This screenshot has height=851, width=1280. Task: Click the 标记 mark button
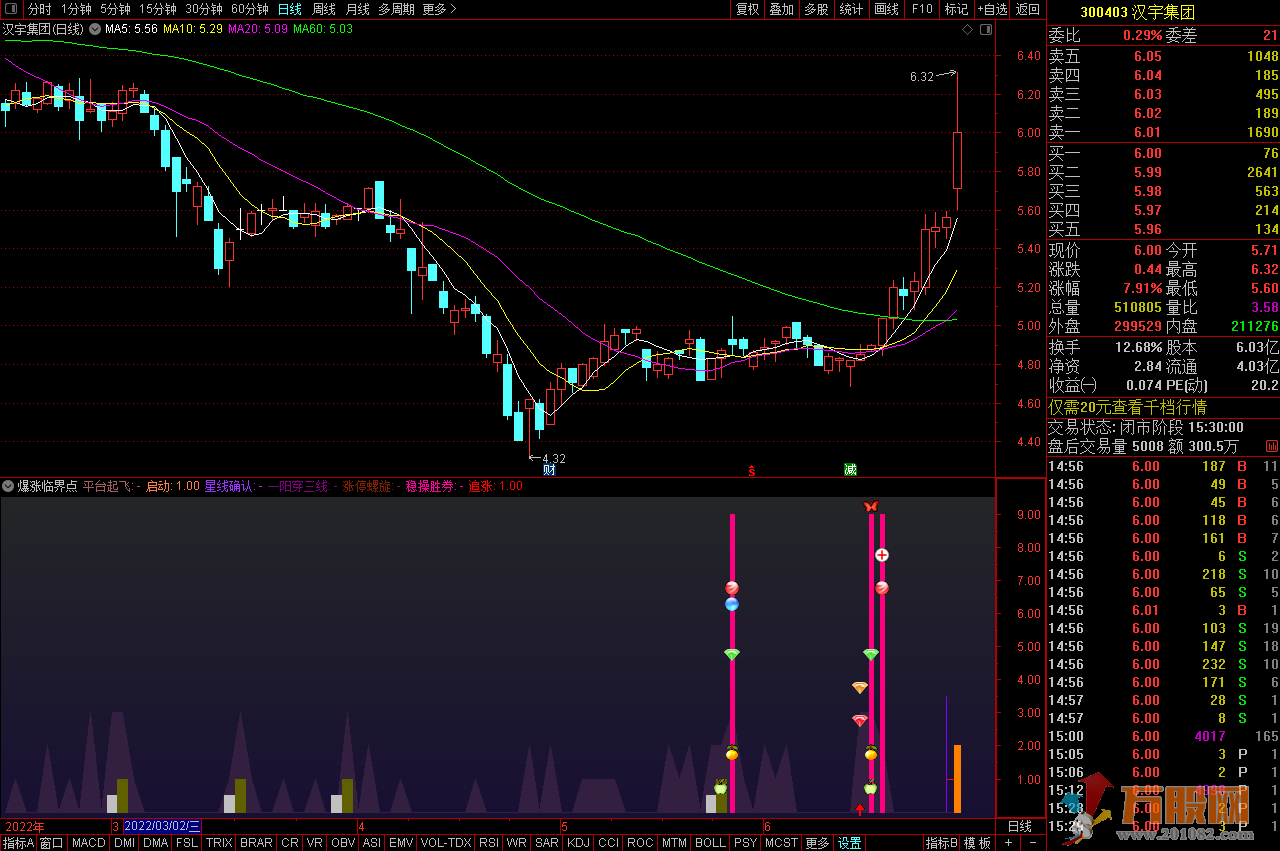[x=957, y=9]
